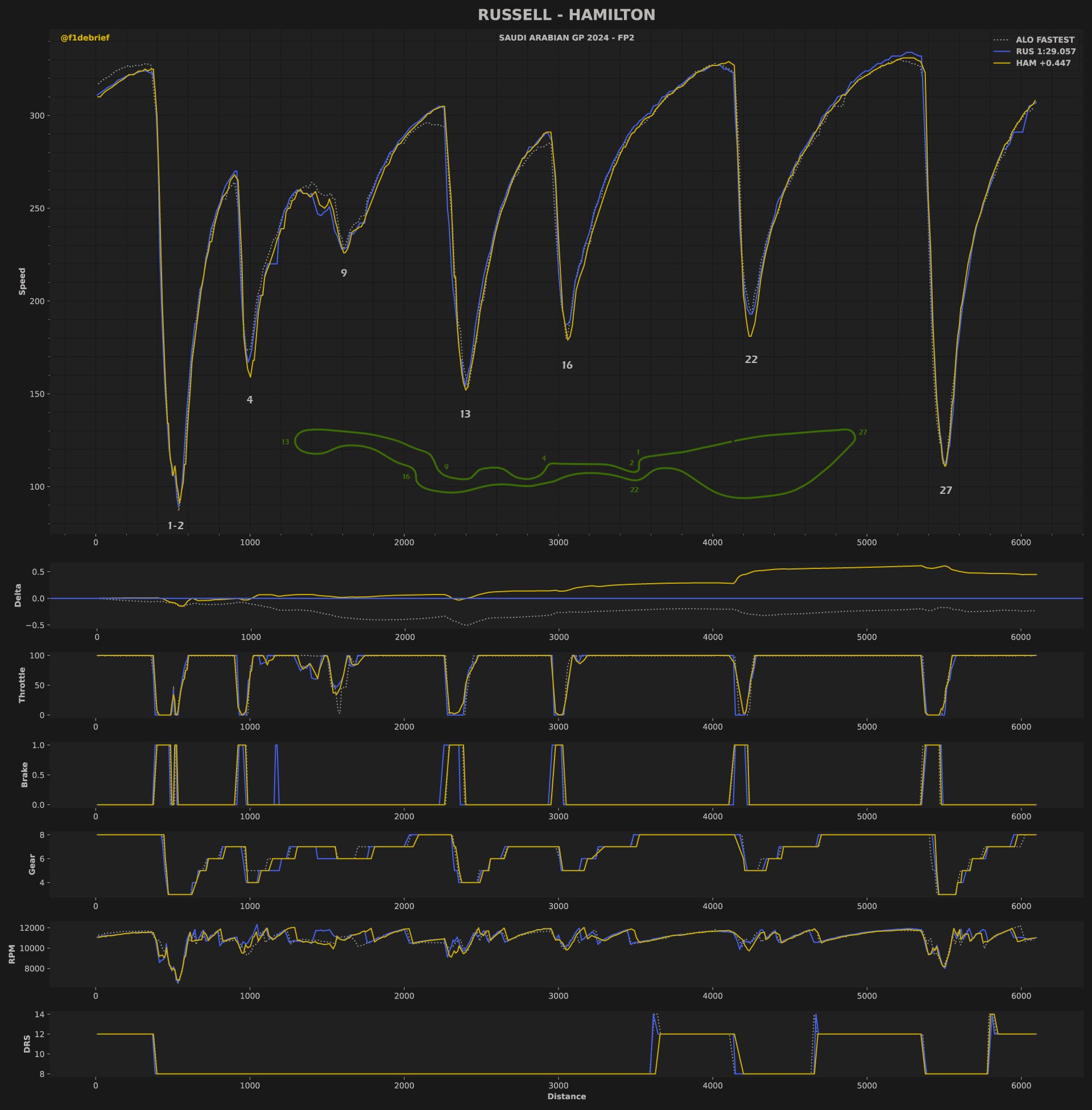Click the Throttle axis label
Viewport: 1092px width, 1110px height.
point(22,684)
